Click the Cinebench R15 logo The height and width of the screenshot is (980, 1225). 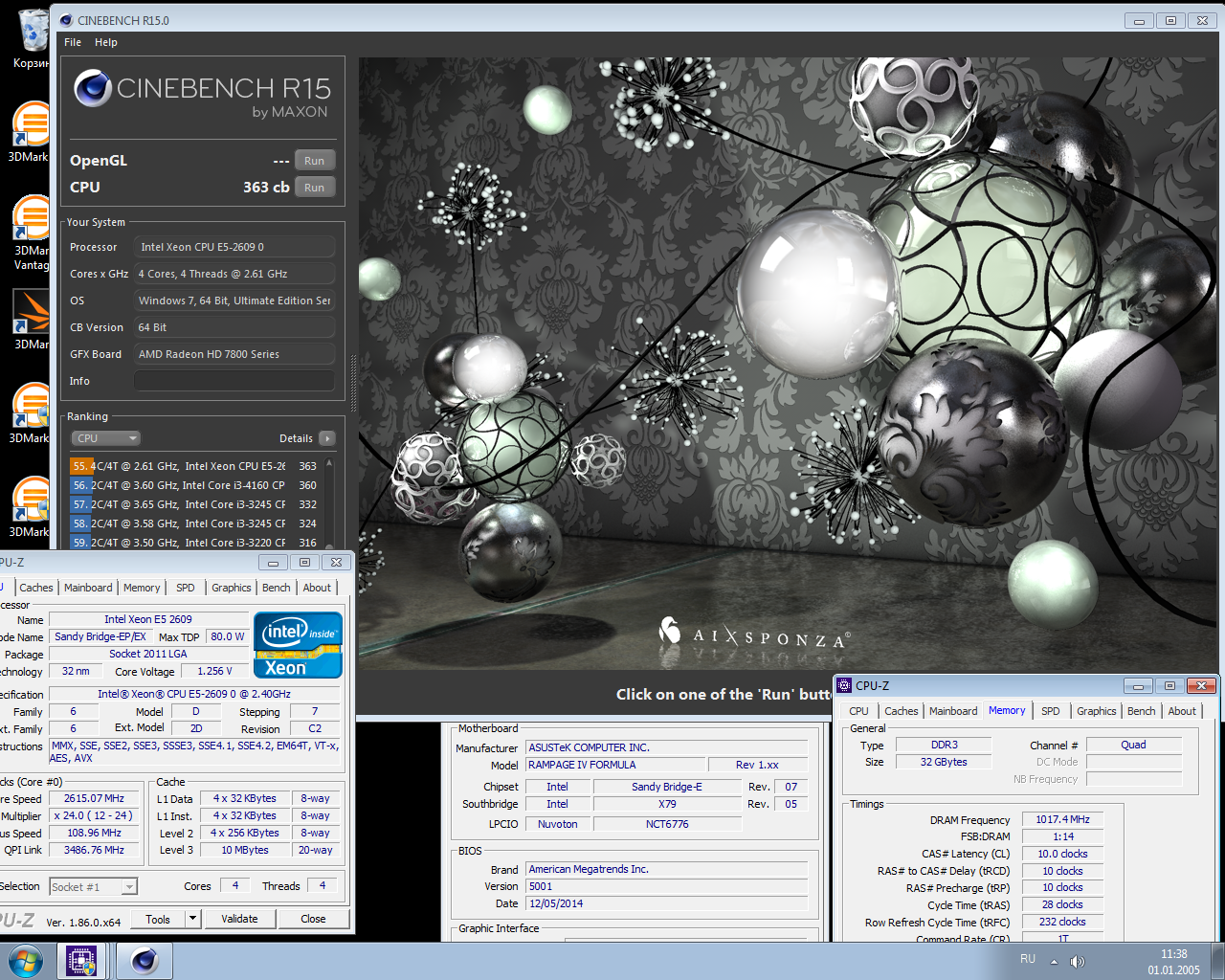point(202,94)
